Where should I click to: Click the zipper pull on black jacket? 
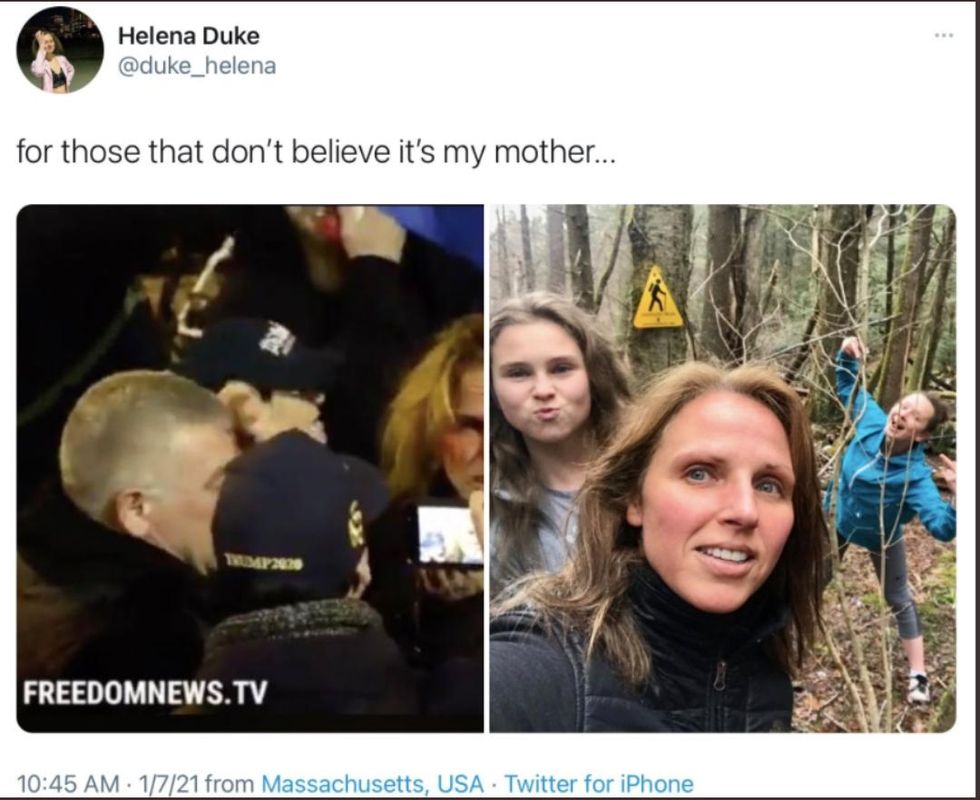tap(720, 675)
